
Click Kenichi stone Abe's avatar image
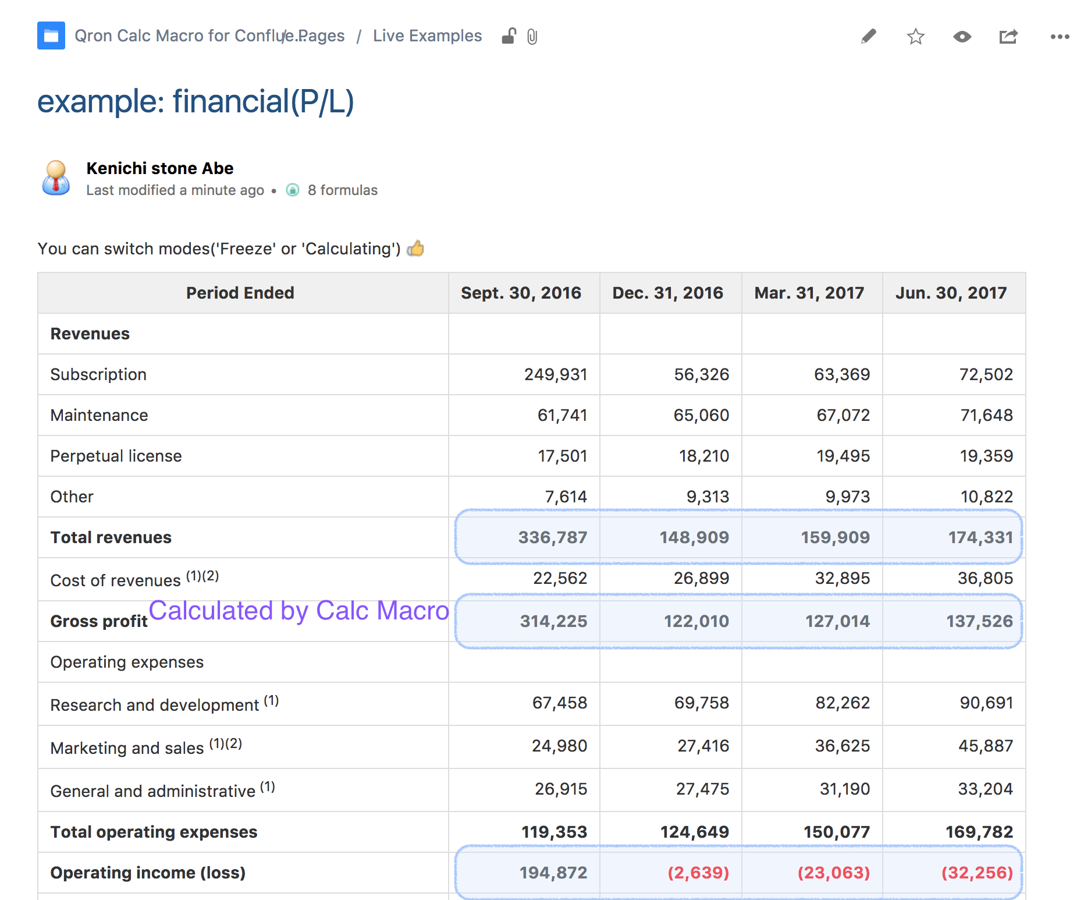click(x=56, y=179)
